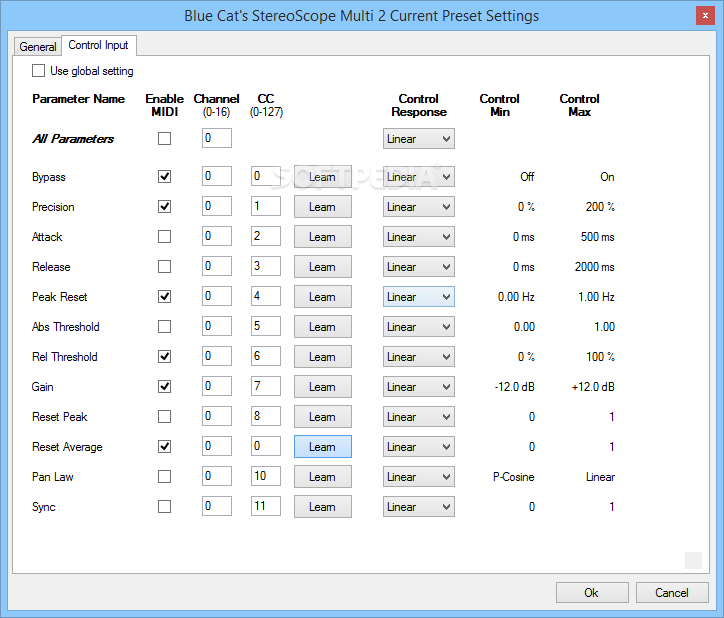Dismiss dialog with Cancel button
724x618 pixels.
pos(672,593)
